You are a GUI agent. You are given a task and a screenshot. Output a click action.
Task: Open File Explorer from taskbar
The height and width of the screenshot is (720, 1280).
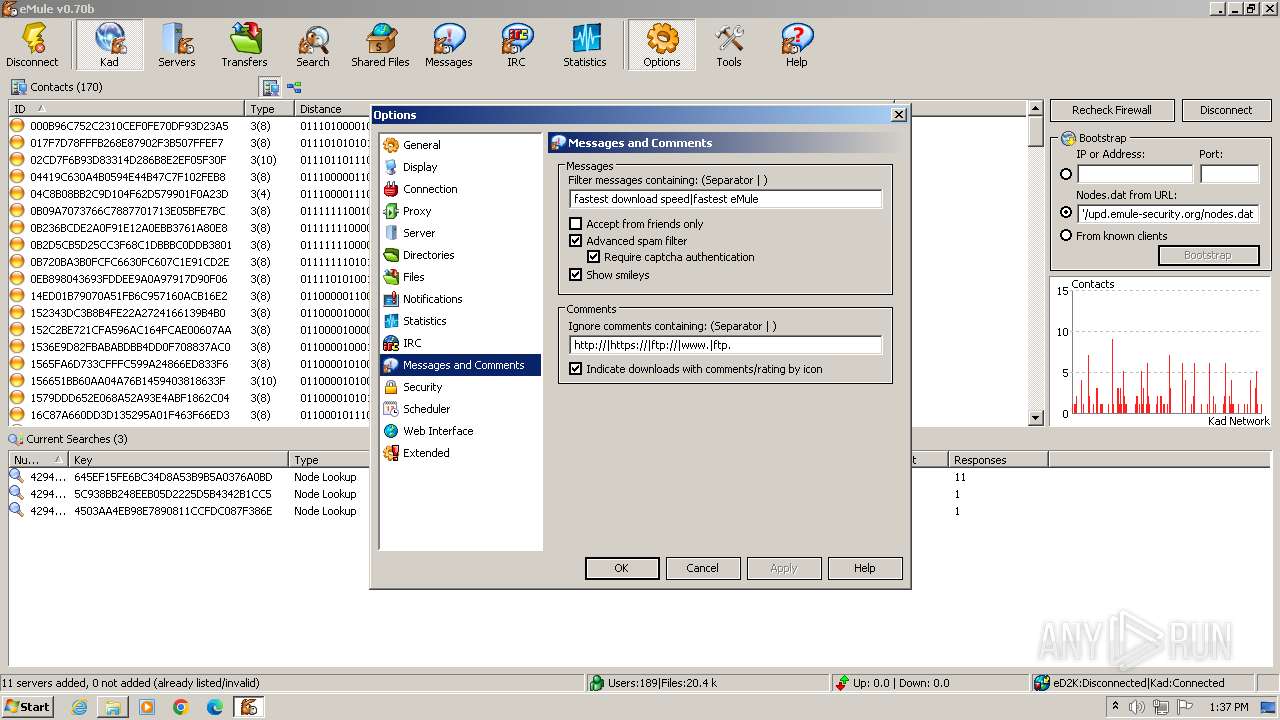[113, 707]
